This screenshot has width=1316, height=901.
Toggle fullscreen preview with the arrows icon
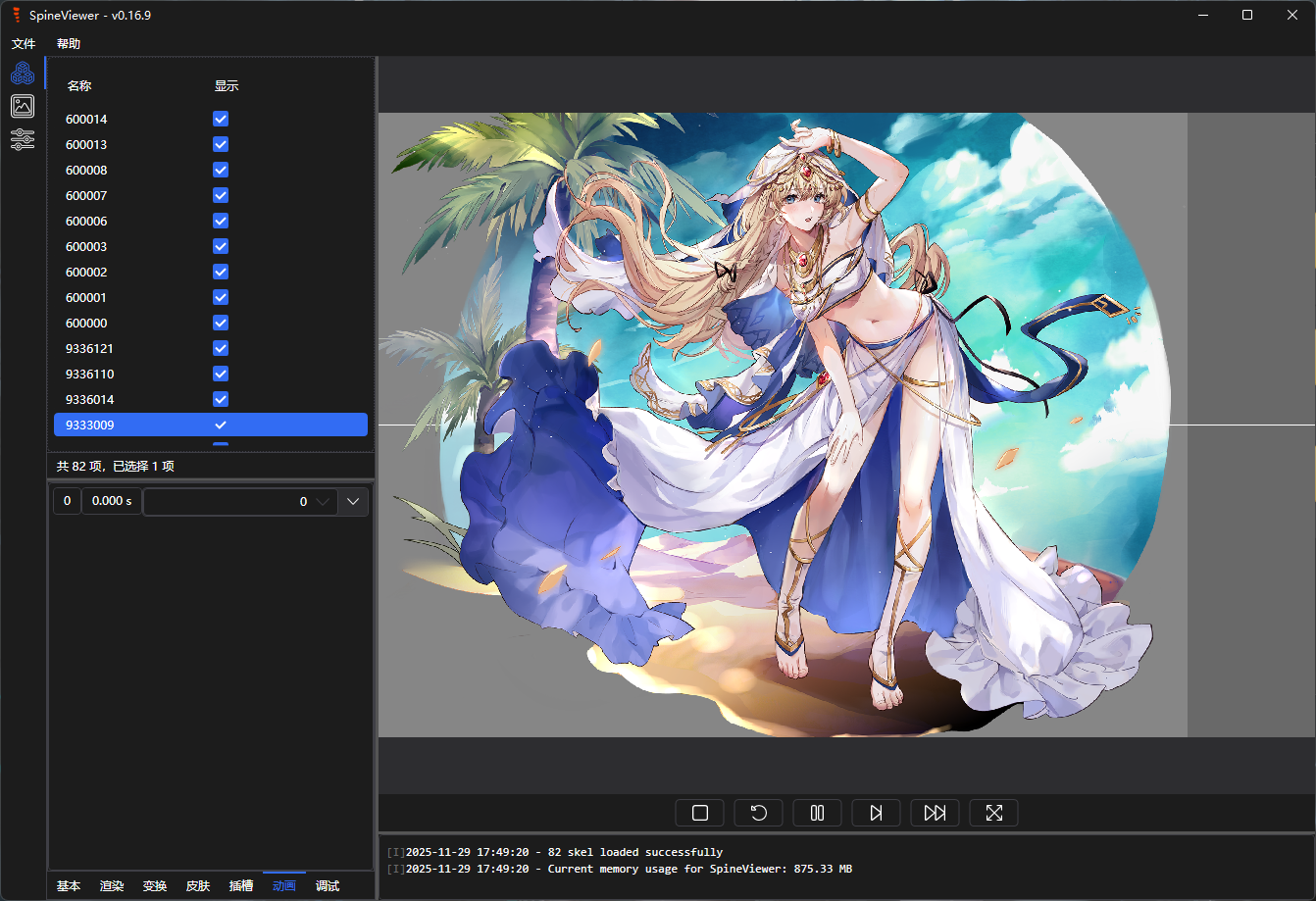[x=993, y=813]
